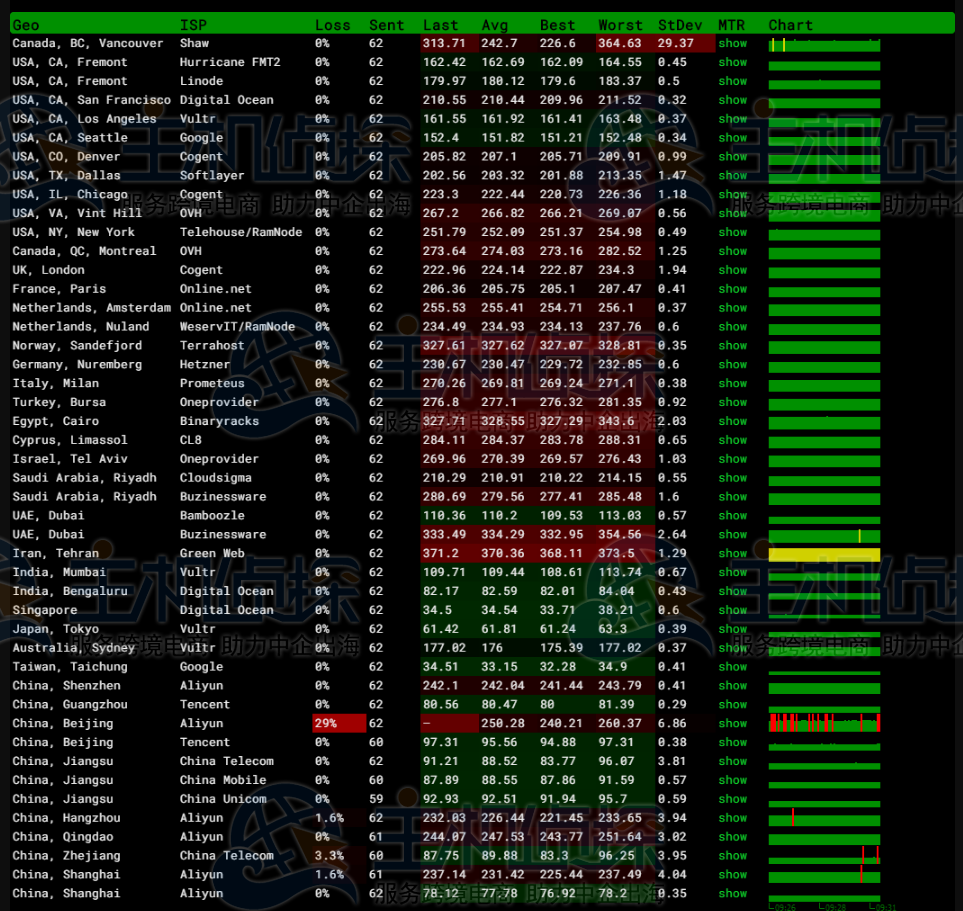Click show link for Singapore Digital Ocean
The height and width of the screenshot is (911, 963).
(x=732, y=610)
